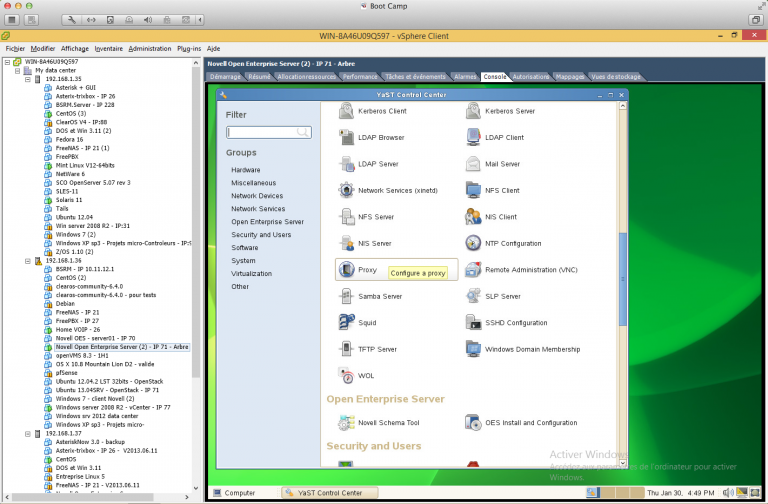
Task: Select the Solaris 11 VM in the tree
Action: pos(69,200)
